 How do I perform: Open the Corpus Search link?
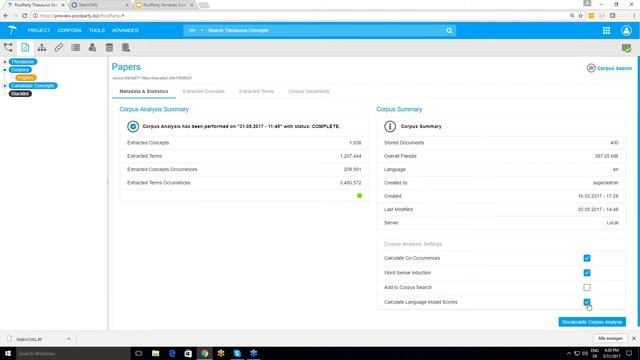614,68
